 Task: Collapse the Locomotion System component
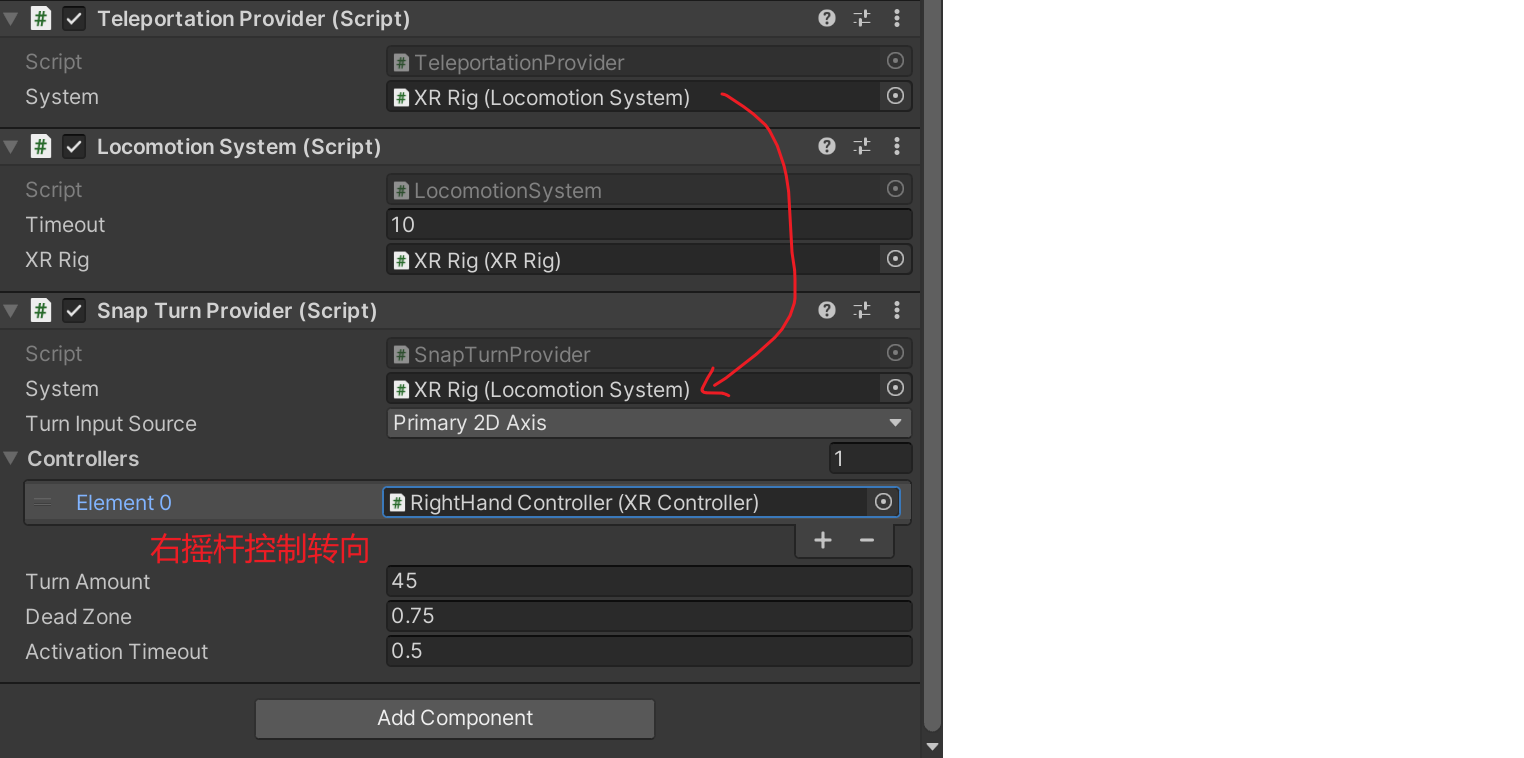[x=11, y=147]
